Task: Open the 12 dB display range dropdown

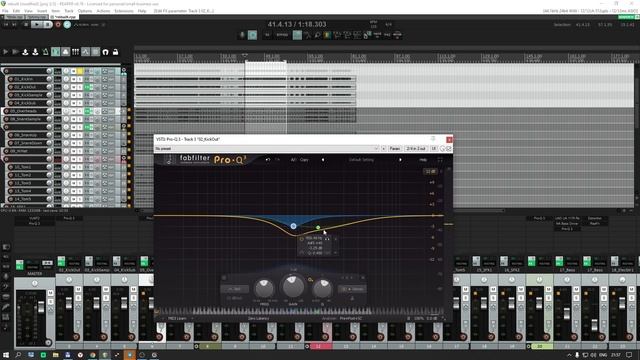Action: pyautogui.click(x=430, y=171)
